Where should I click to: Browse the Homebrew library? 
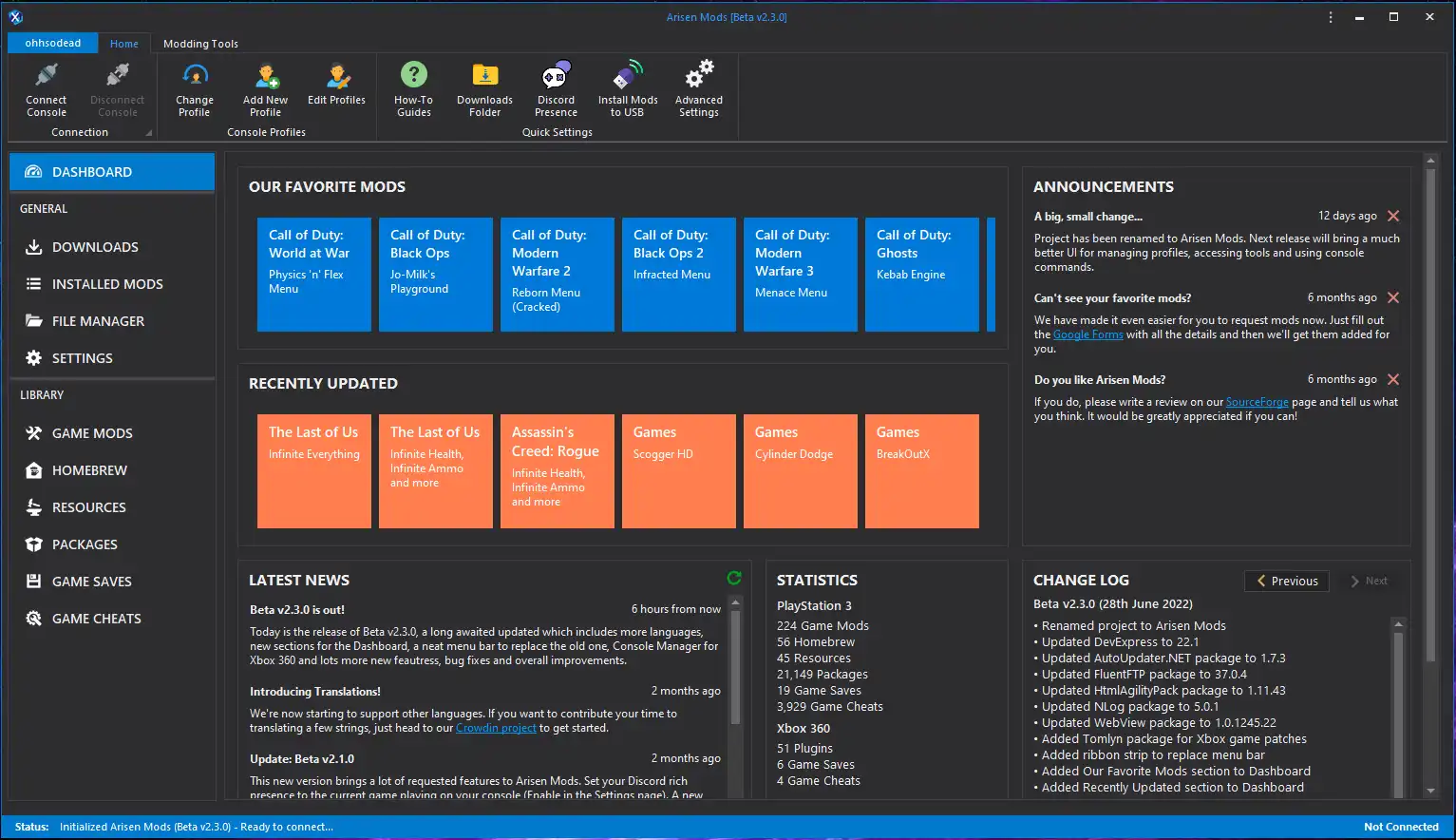coord(112,470)
